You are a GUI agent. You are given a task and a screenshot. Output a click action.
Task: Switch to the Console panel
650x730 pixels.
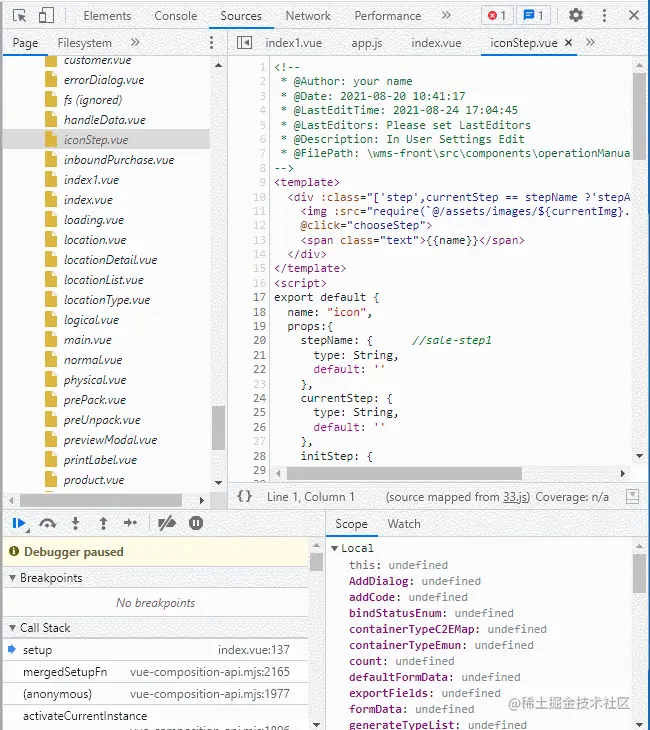click(176, 16)
